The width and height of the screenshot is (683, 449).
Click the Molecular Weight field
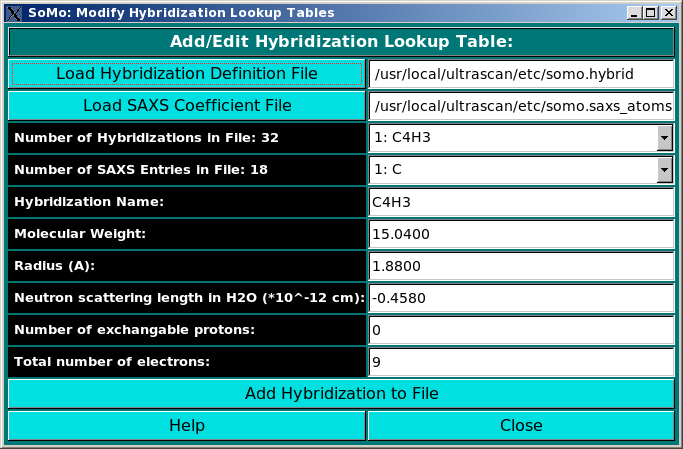click(x=521, y=234)
